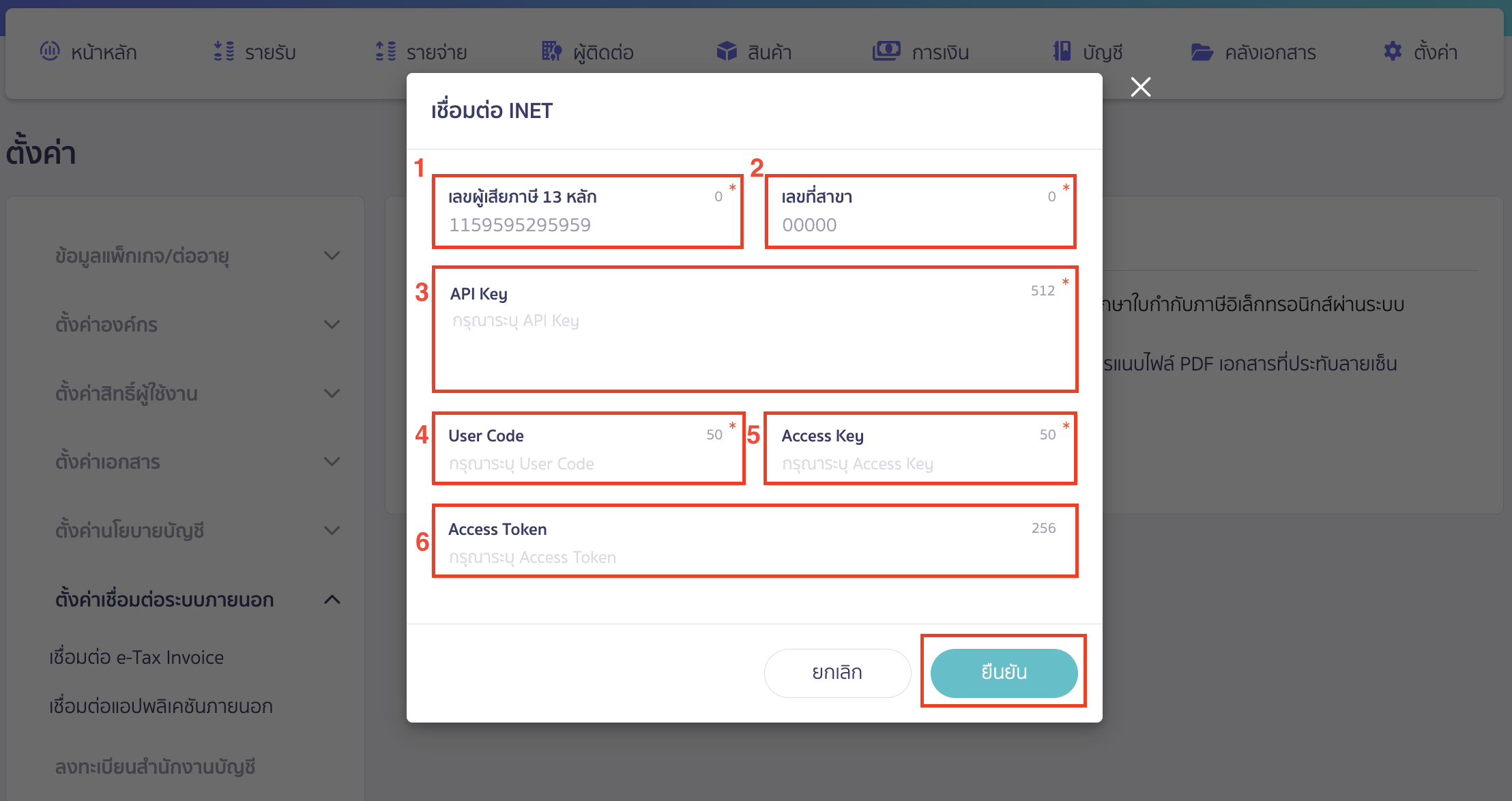Click the products box icon

pyautogui.click(x=727, y=51)
